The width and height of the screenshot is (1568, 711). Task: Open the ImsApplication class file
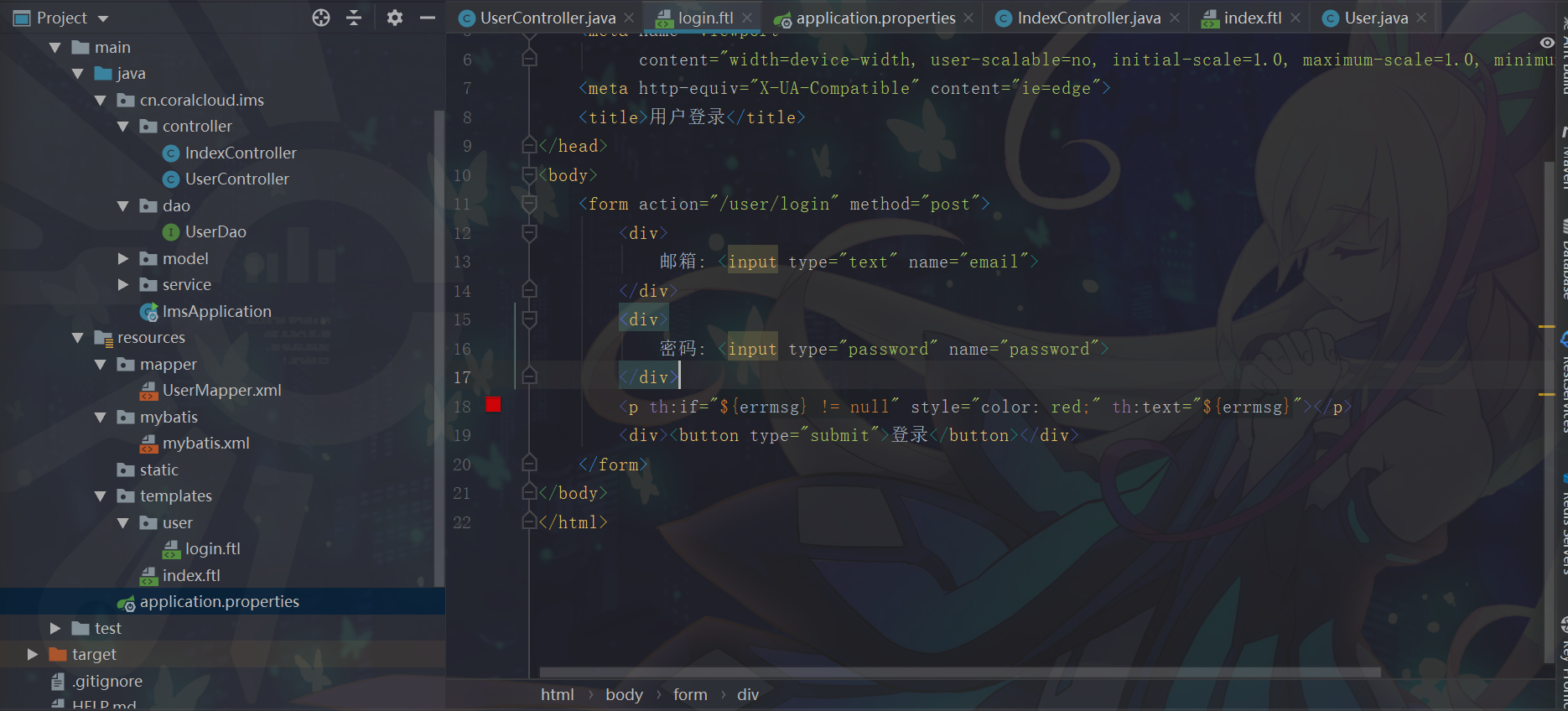tap(216, 312)
